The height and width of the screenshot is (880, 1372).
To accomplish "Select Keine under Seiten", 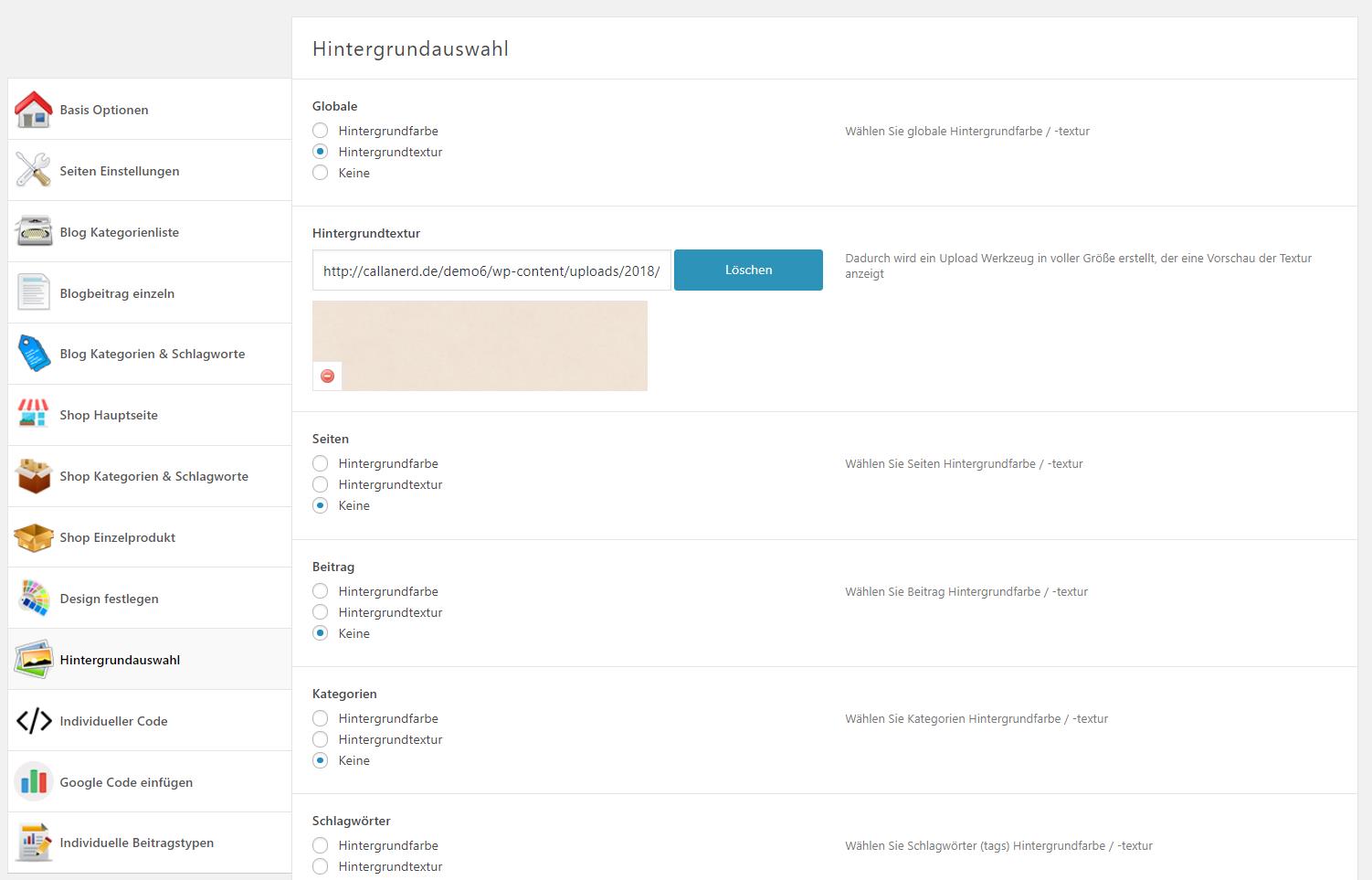I will point(321,505).
